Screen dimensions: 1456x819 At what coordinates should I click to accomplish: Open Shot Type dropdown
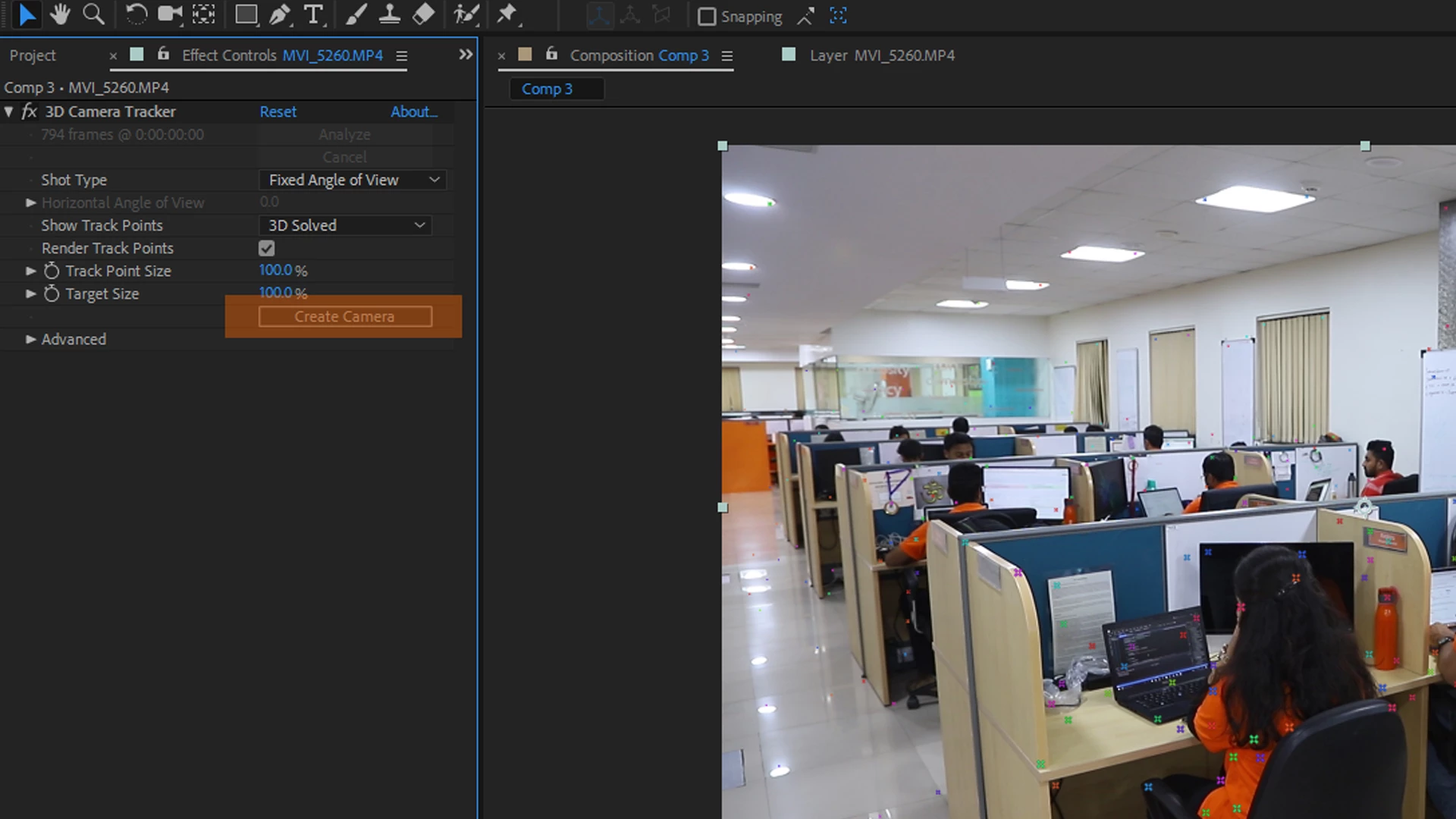tap(353, 180)
